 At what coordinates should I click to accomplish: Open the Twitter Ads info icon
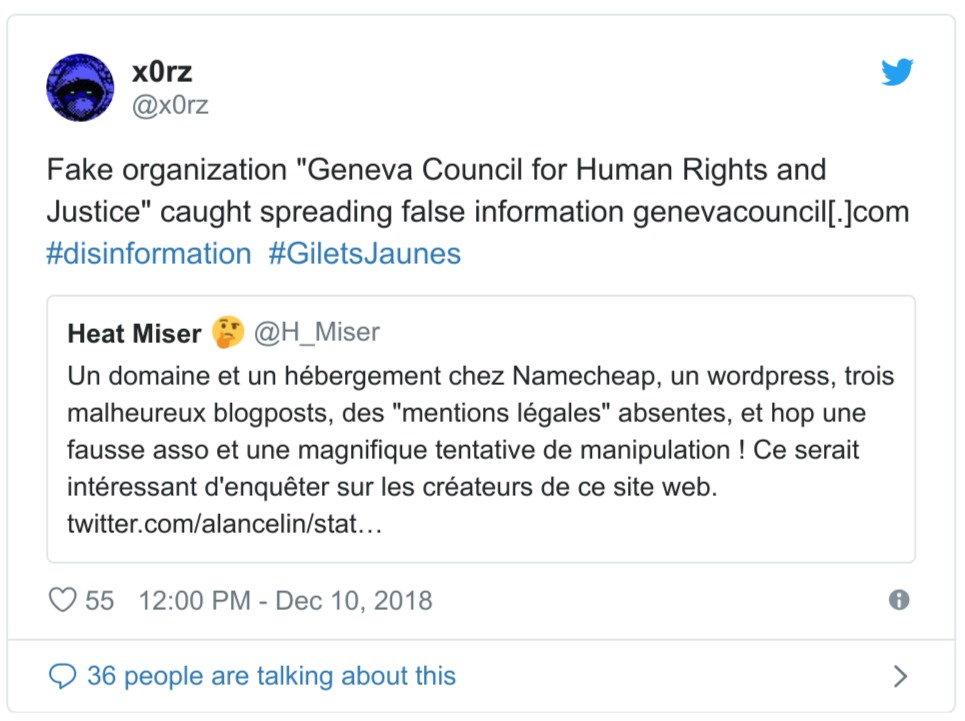pos(899,600)
